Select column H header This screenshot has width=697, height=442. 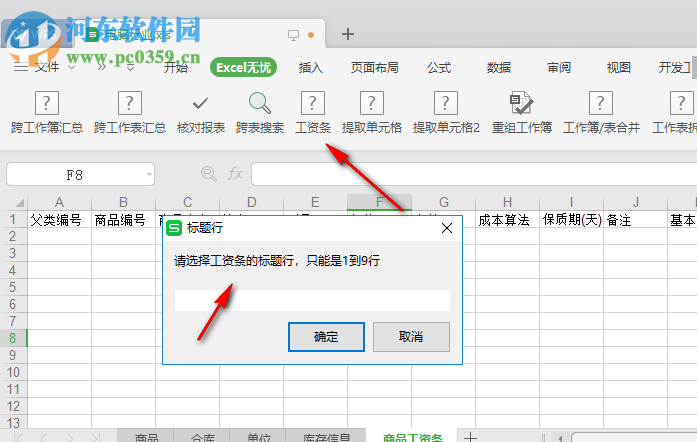point(507,202)
